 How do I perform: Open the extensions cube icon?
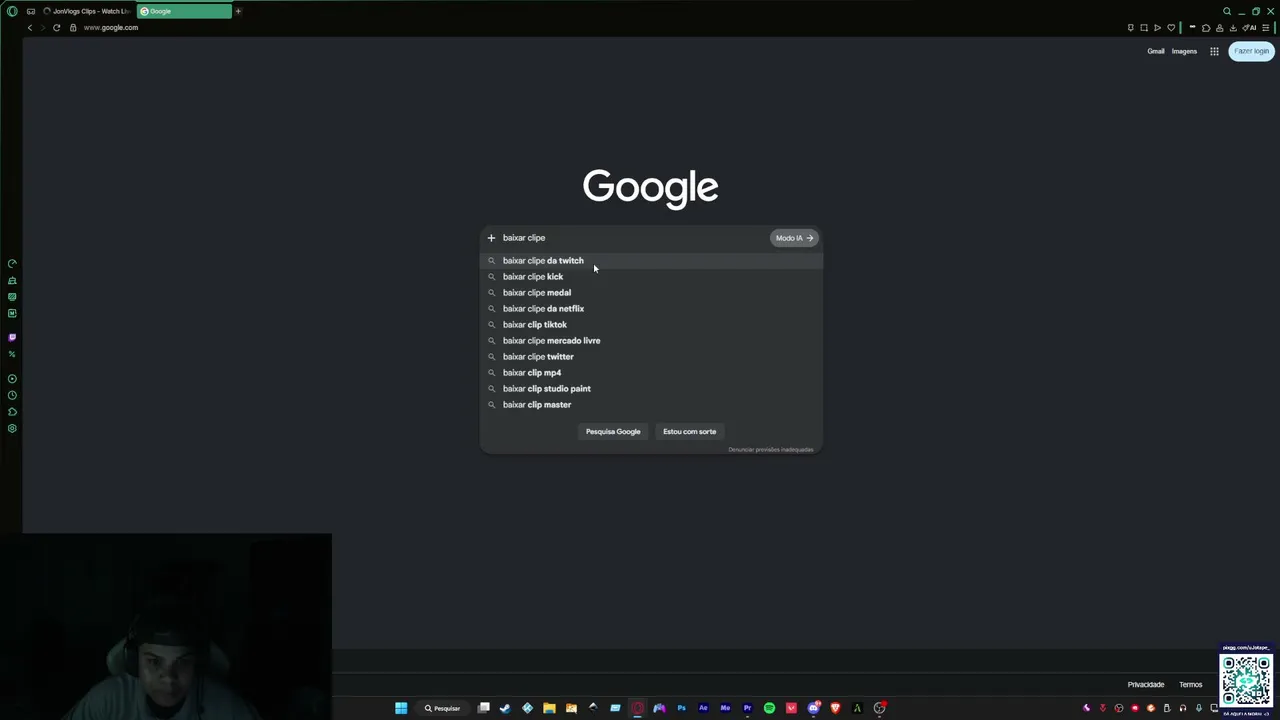1206,28
